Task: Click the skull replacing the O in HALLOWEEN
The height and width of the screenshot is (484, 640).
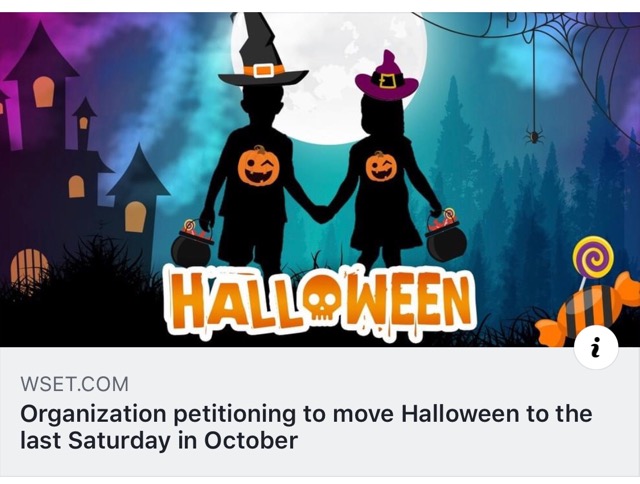Action: coord(323,301)
